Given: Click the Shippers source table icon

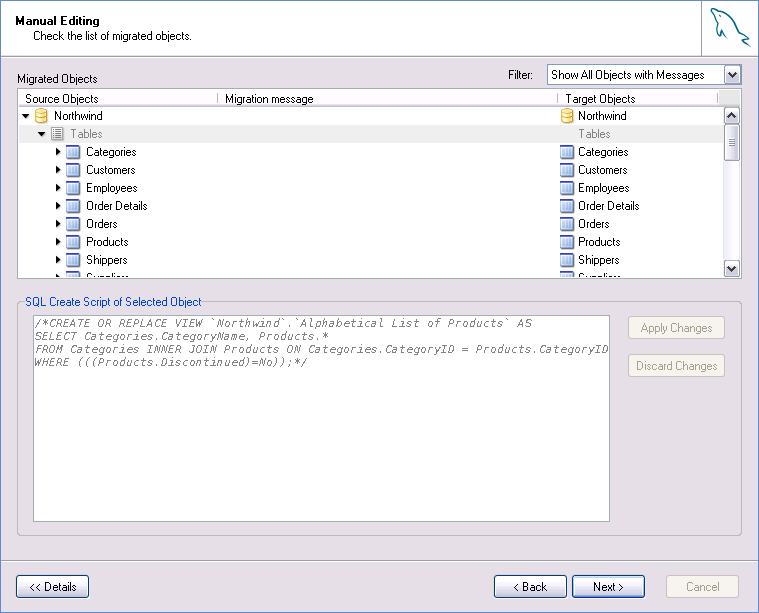Looking at the screenshot, I should click(x=73, y=260).
